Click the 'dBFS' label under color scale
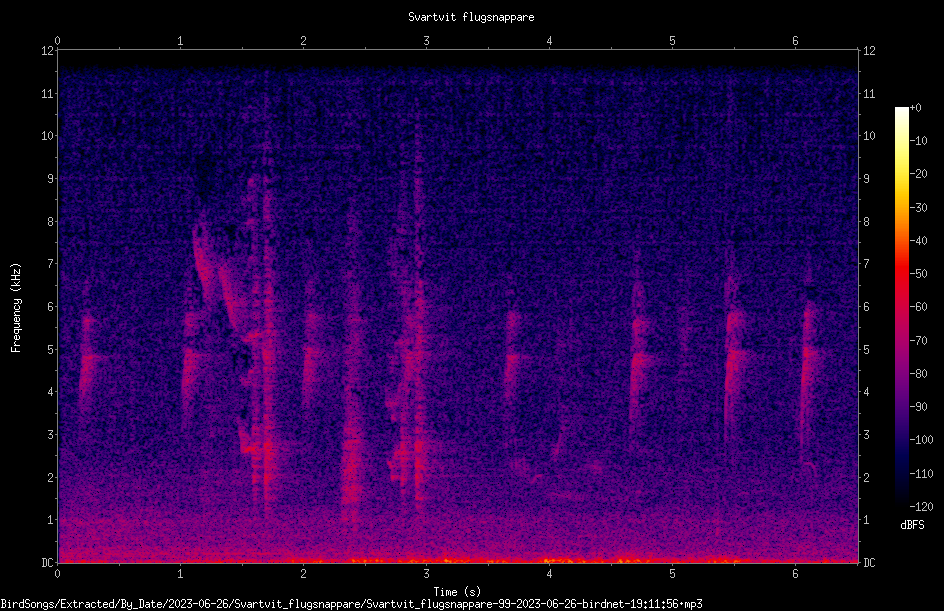This screenshot has width=944, height=611. pos(912,525)
